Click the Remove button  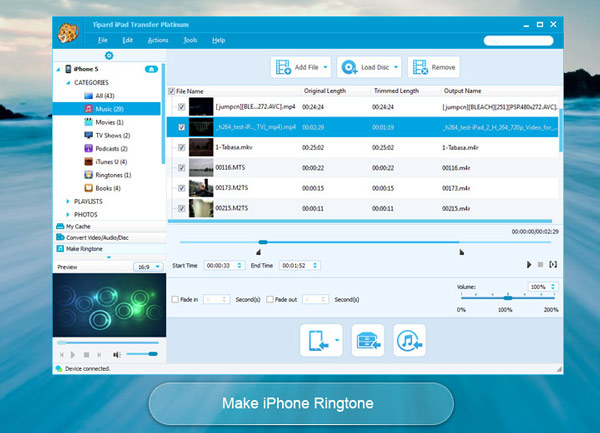(434, 67)
